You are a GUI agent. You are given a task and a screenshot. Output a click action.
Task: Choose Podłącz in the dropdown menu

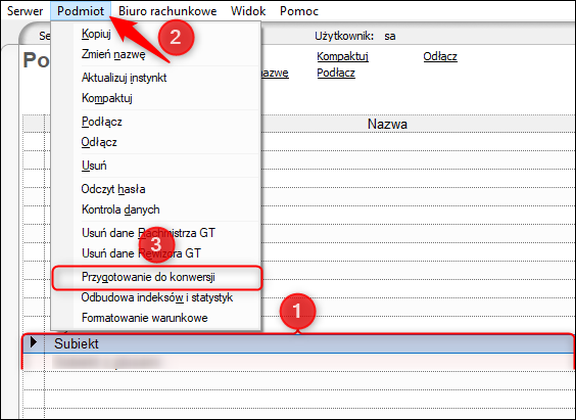click(x=156, y=122)
